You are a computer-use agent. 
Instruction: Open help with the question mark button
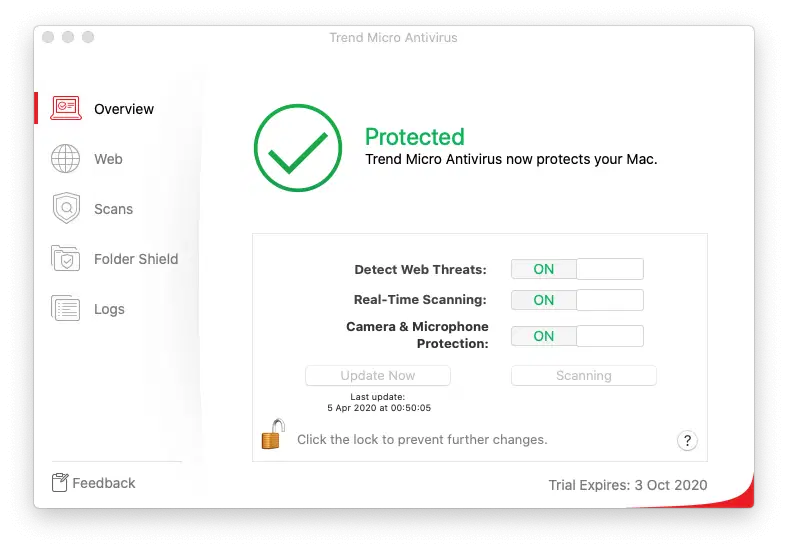click(x=687, y=440)
